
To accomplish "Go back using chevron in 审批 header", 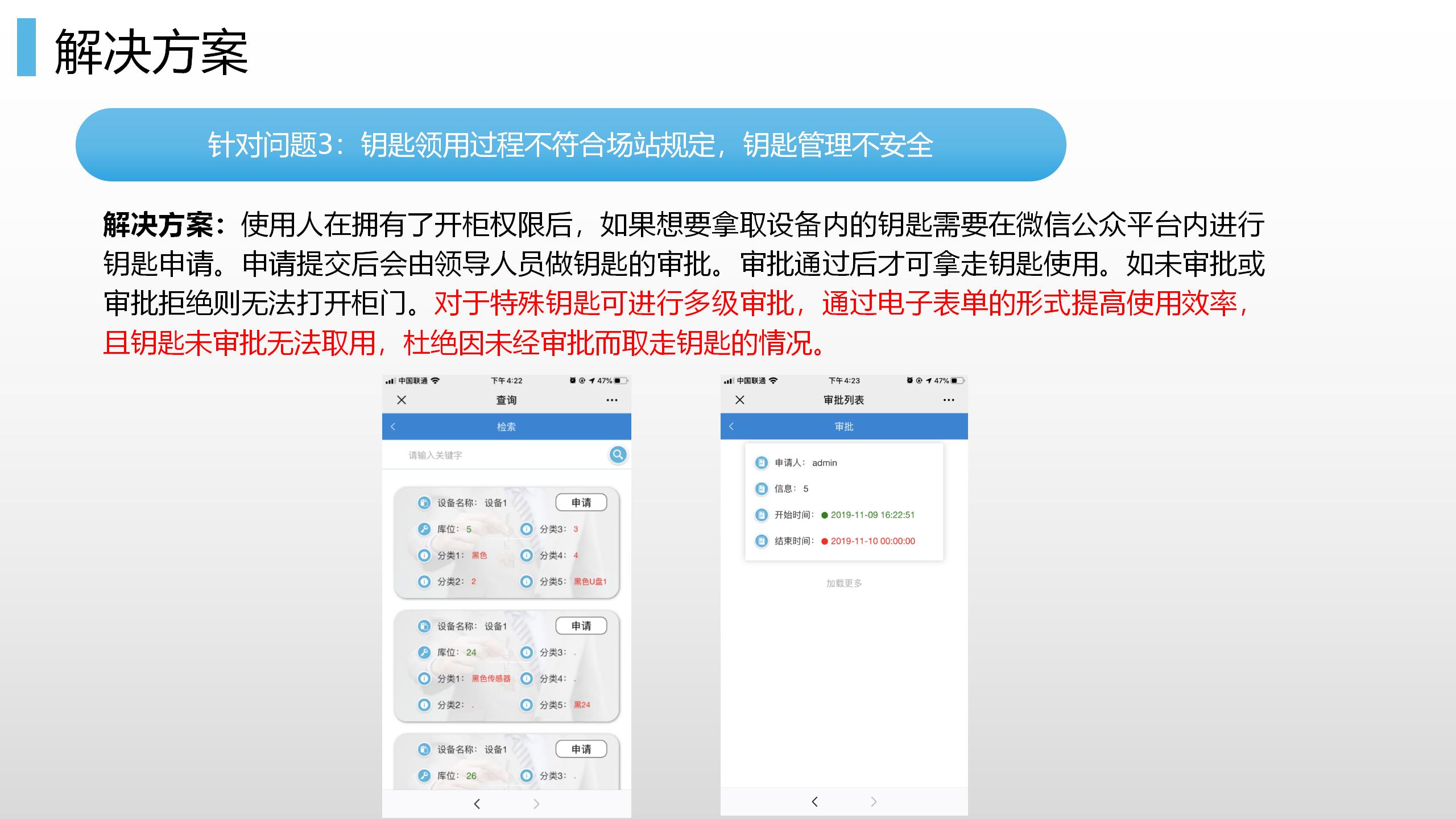I will coord(731,427).
